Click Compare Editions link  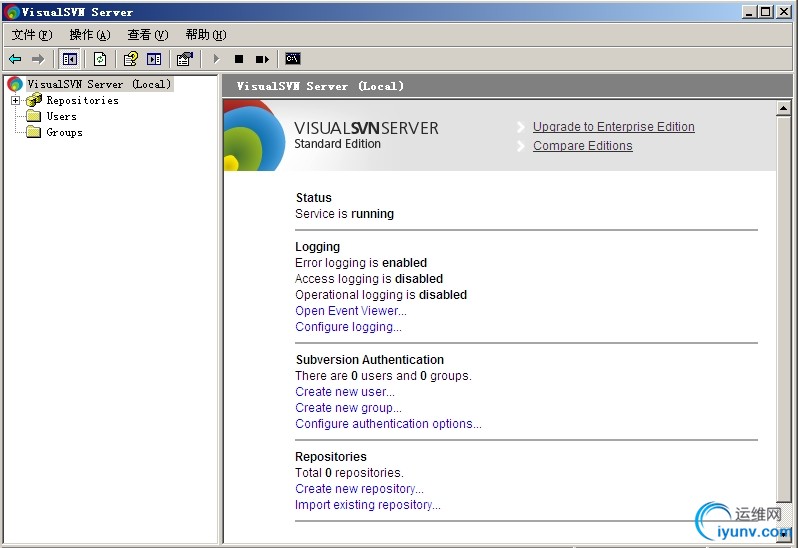tap(583, 146)
